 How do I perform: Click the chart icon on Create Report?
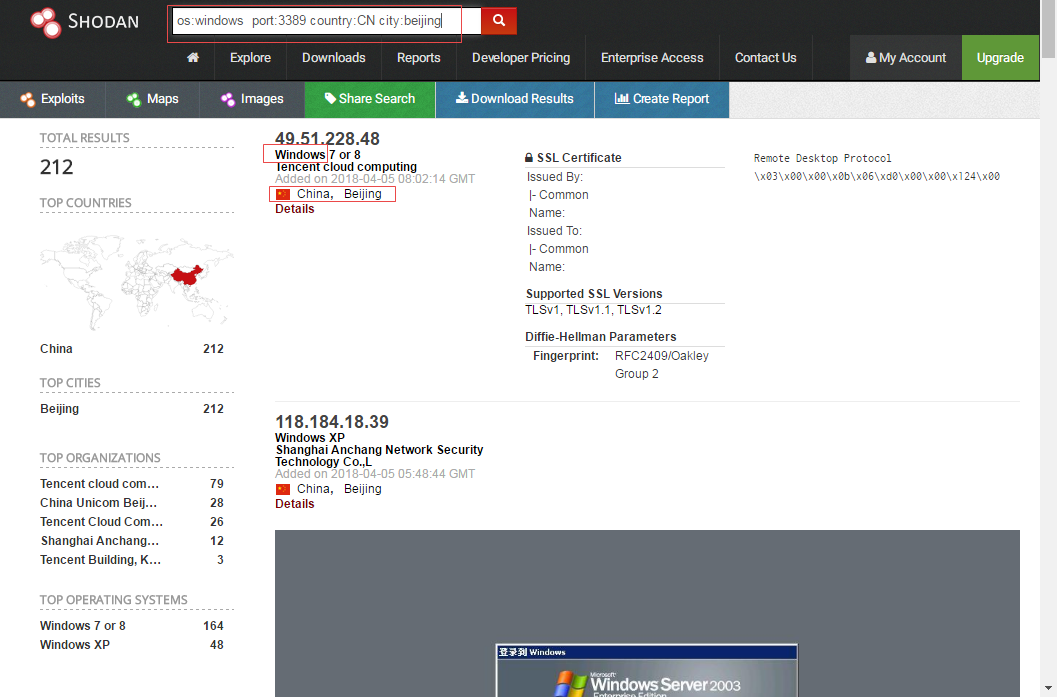click(x=622, y=98)
